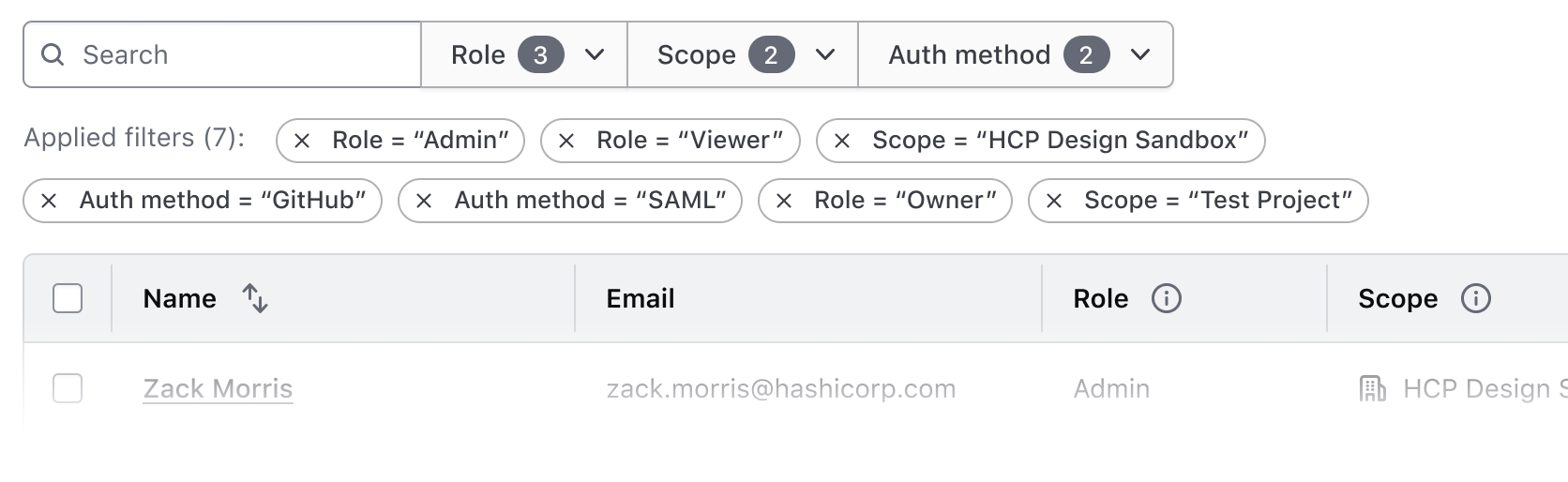The width and height of the screenshot is (1568, 482).
Task: Show info tooltip for Scope column
Action: pos(1475,298)
